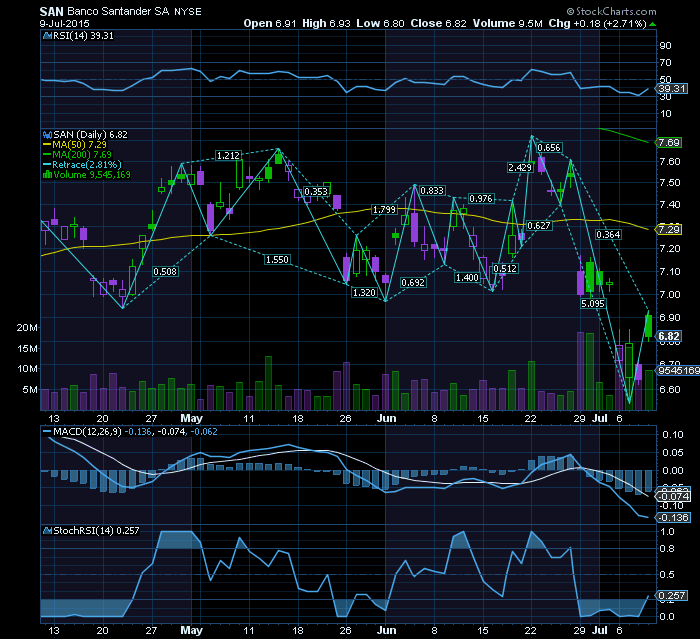The width and height of the screenshot is (700, 639).
Task: Click the MA(50) 7.29 legend text
Action: click(x=79, y=145)
